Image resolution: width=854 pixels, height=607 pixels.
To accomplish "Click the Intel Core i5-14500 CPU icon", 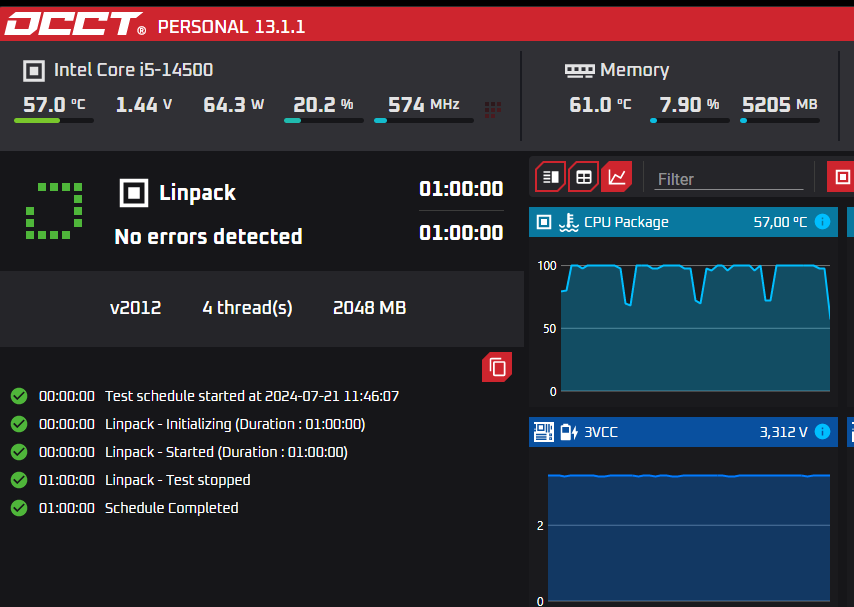I will pyautogui.click(x=34, y=70).
